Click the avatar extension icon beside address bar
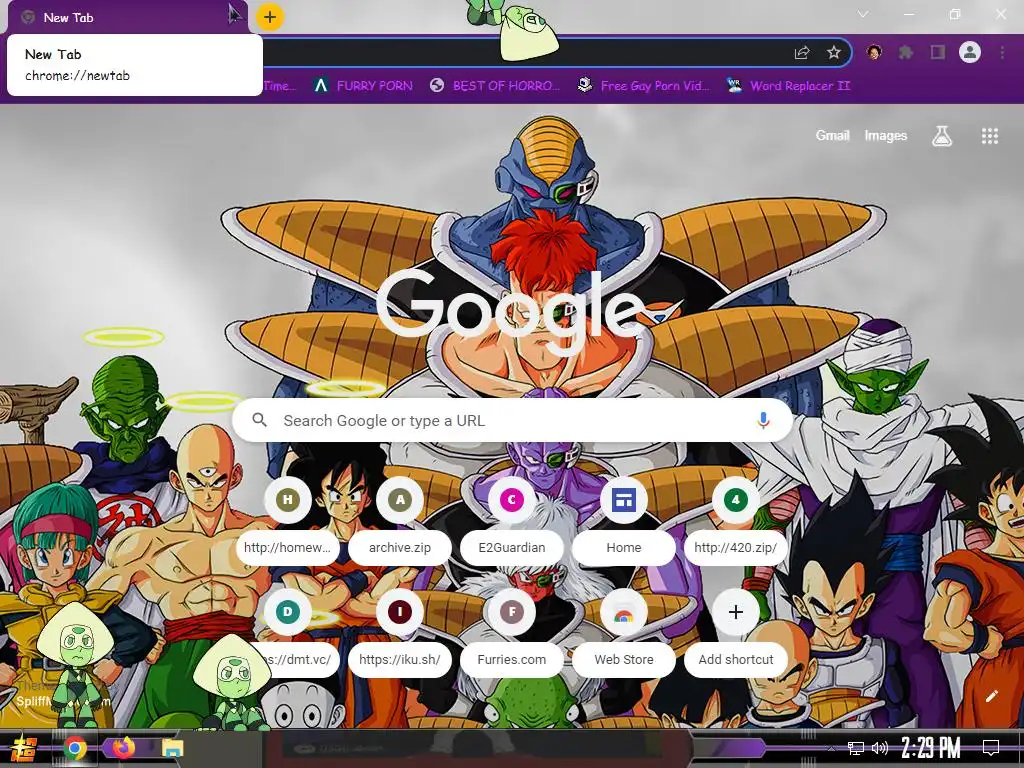This screenshot has width=1024, height=768. [x=874, y=52]
